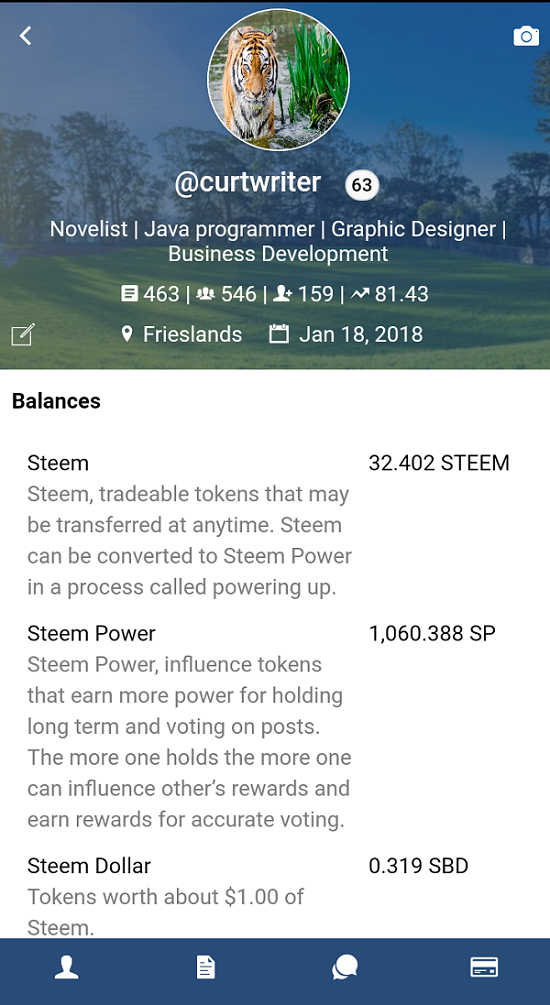550x1005 pixels.
Task: Select the @curtwriter username
Action: [247, 183]
